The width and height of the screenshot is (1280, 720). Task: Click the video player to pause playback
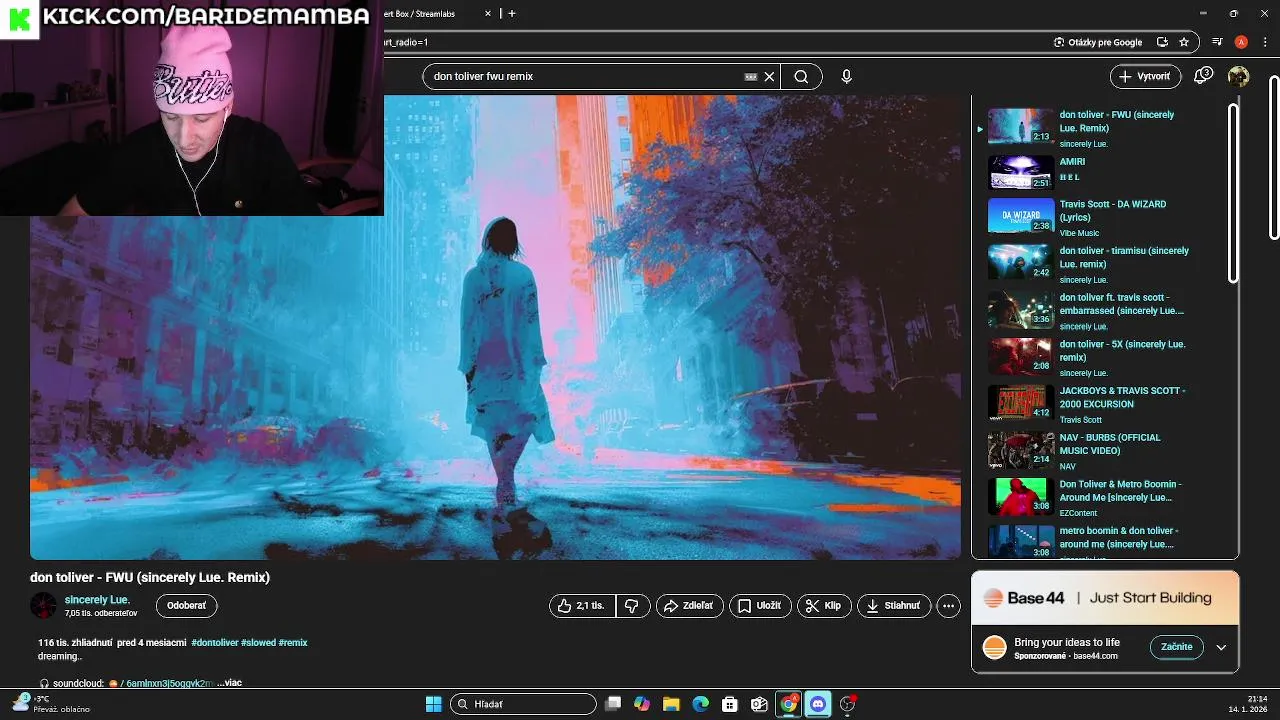tap(495, 328)
